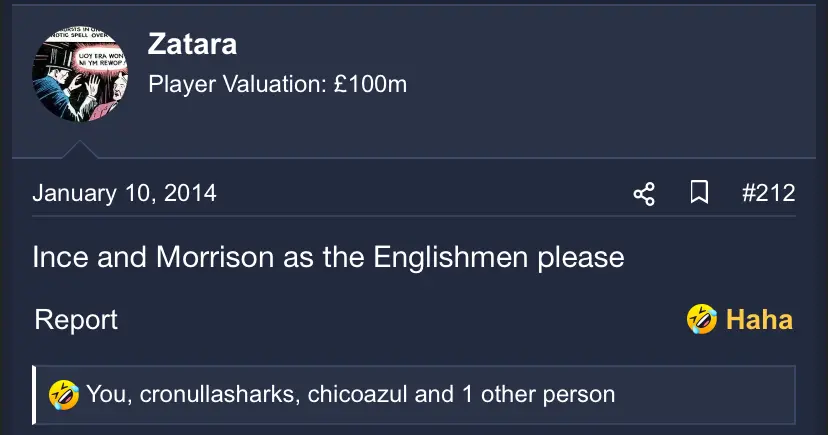Viewport: 828px width, 435px height.
Task: Click the blue left border of the reactions bar
Action: click(34, 394)
